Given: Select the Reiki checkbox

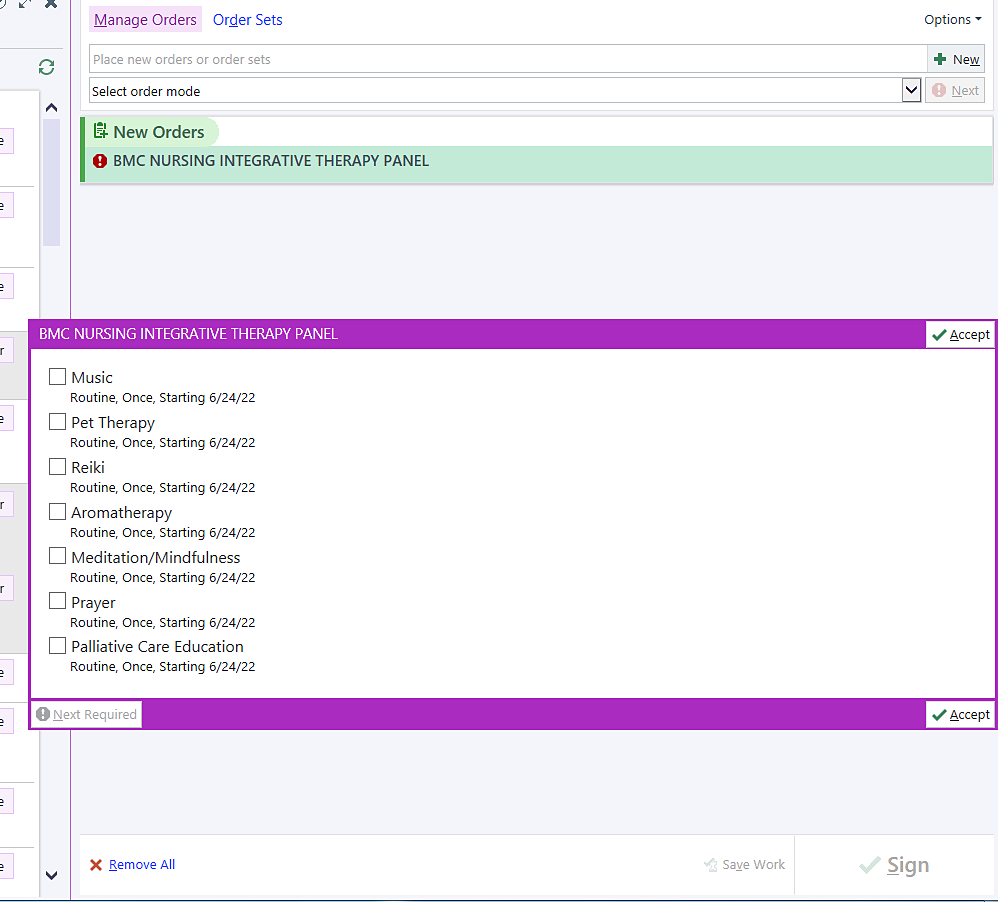Looking at the screenshot, I should click(58, 467).
